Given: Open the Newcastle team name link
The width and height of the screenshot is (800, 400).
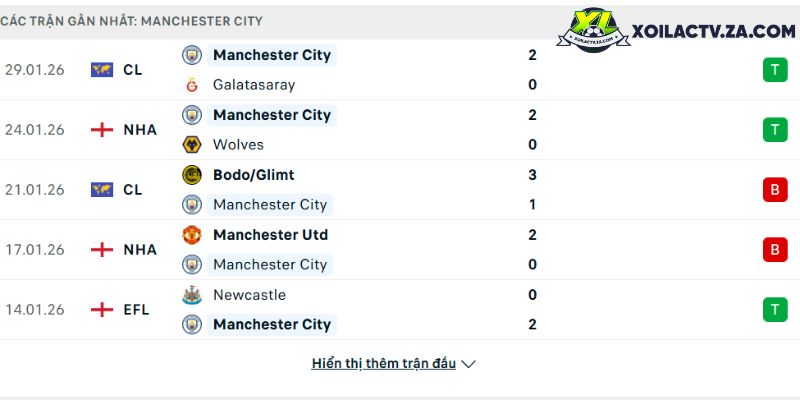Looking at the screenshot, I should 249,295.
